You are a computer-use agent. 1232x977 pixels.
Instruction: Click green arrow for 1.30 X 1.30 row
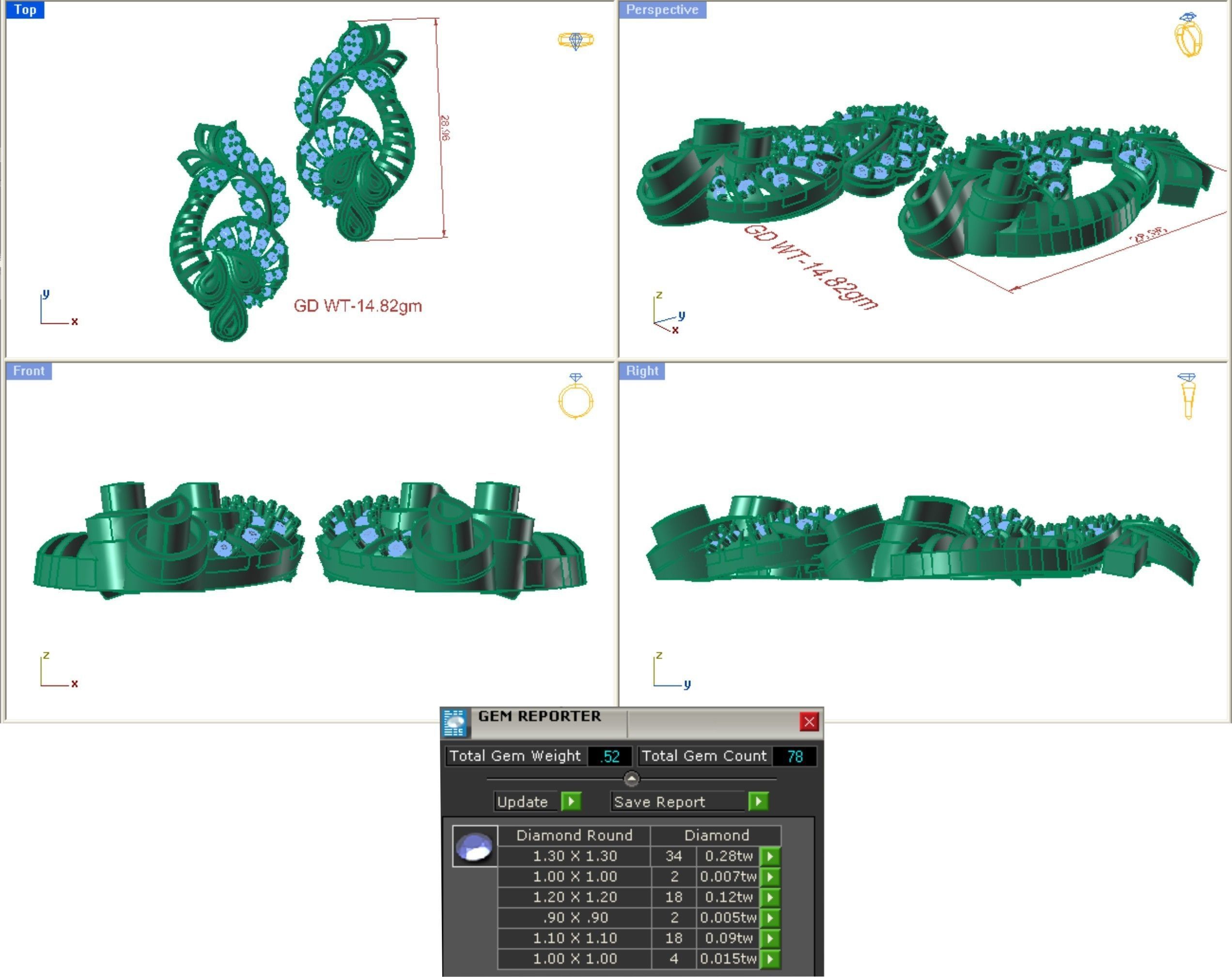[x=770, y=856]
